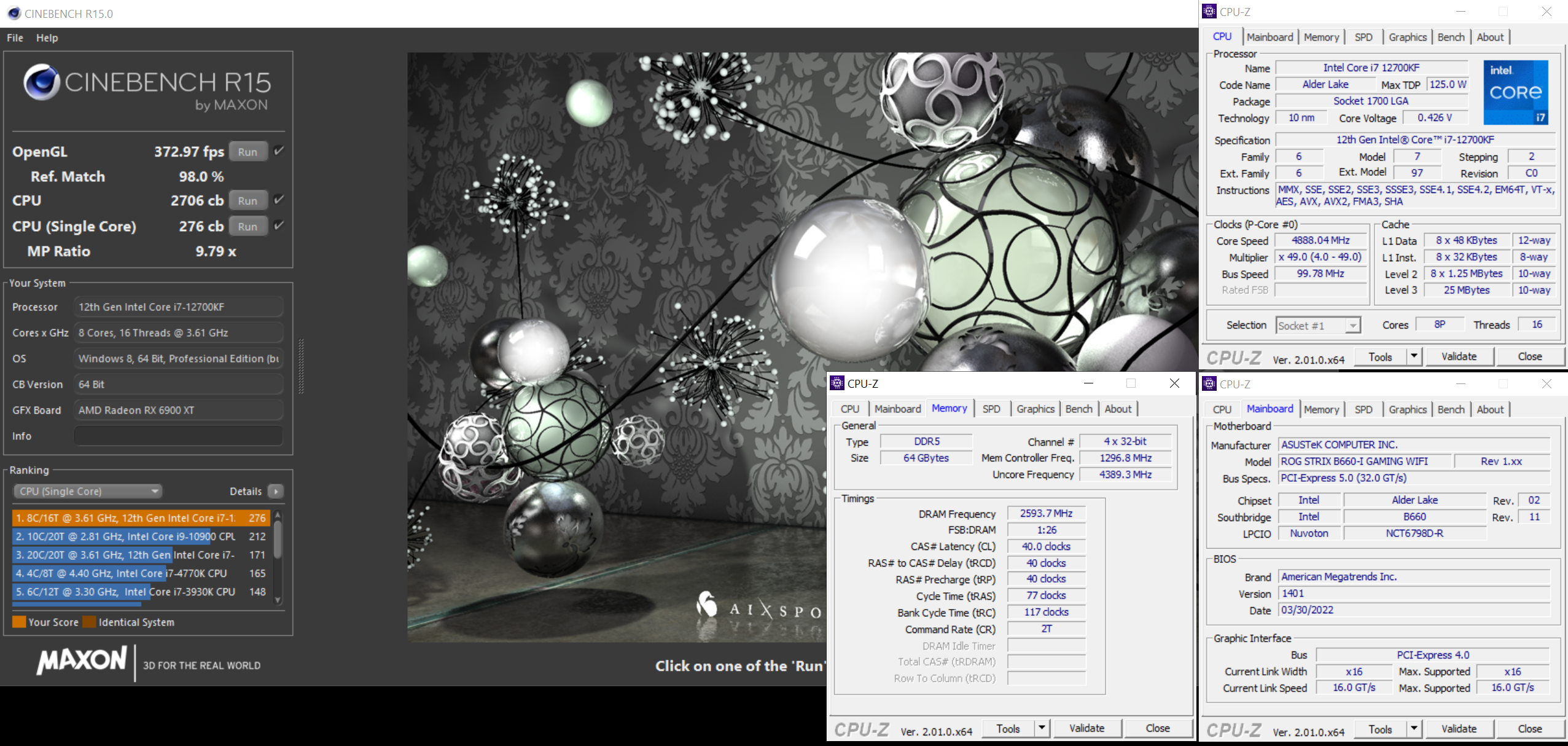Click Close button in top CPU-Z CPU window
Screen dimensions: 1568x746
(1529, 356)
